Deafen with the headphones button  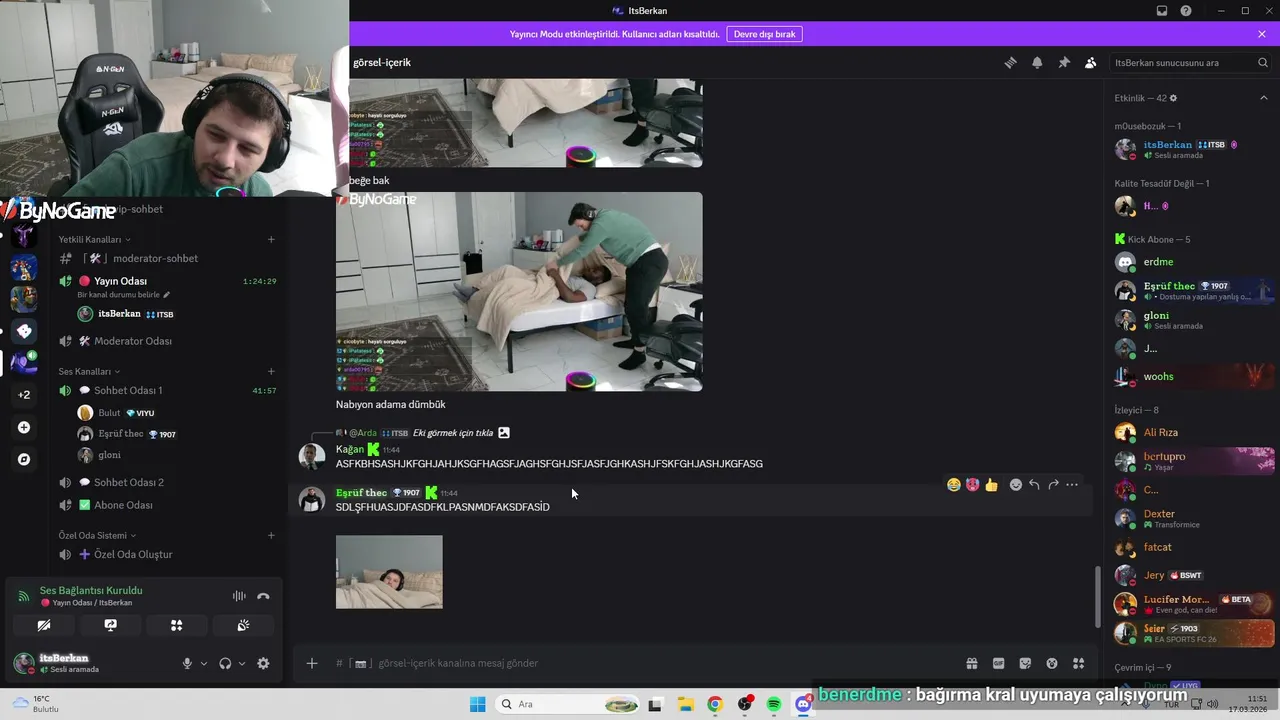(x=225, y=663)
